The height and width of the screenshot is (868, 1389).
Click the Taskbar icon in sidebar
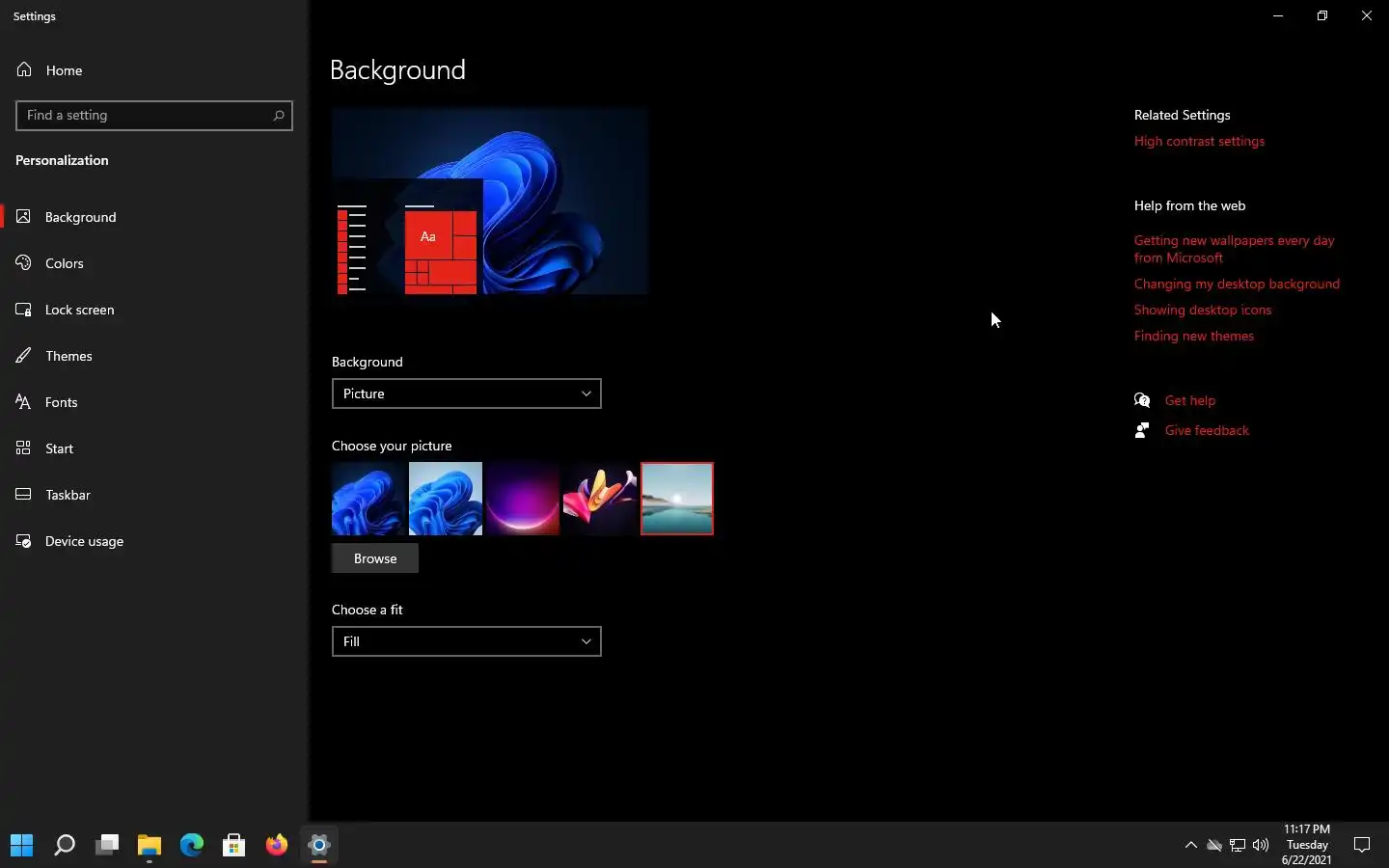coord(24,494)
